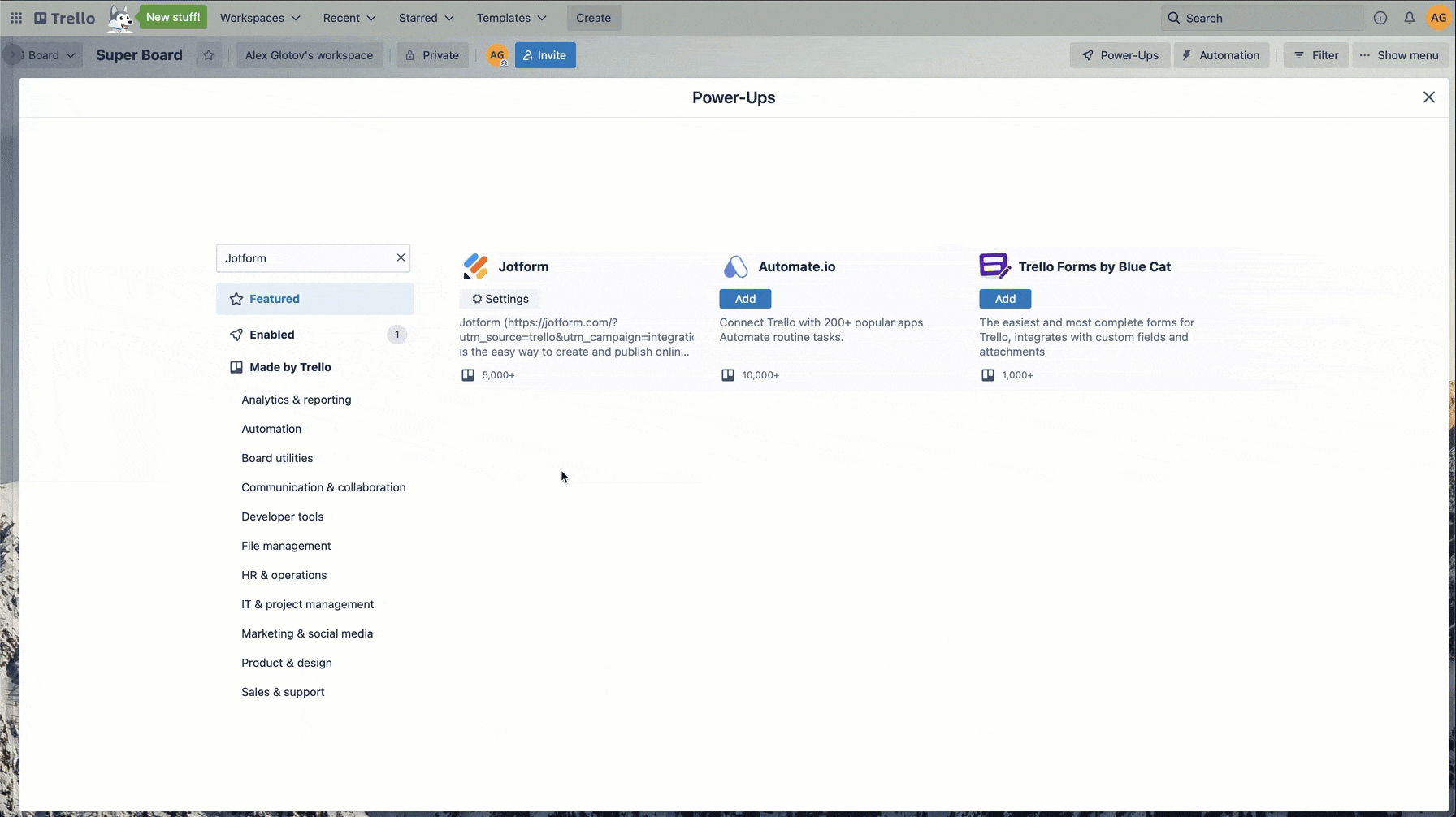Select the Featured category
1456x817 pixels.
(x=315, y=299)
